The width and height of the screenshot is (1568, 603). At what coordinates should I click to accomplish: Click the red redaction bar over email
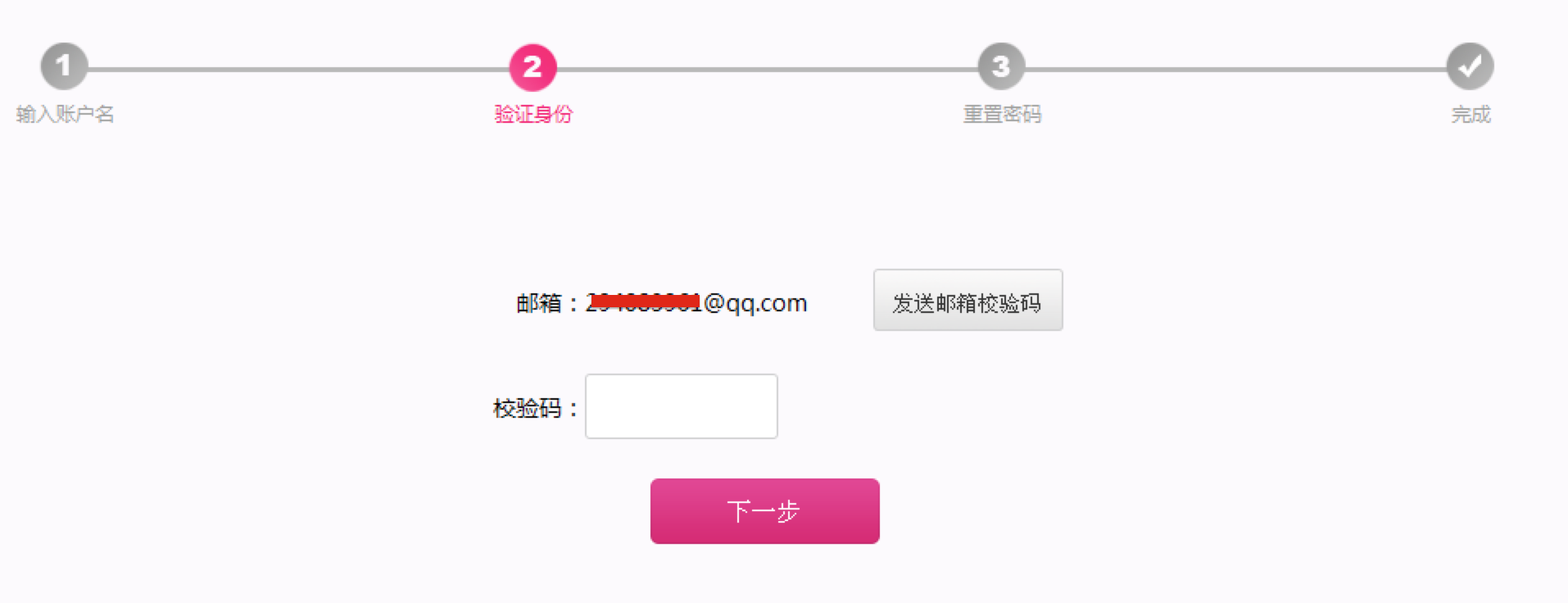(645, 302)
